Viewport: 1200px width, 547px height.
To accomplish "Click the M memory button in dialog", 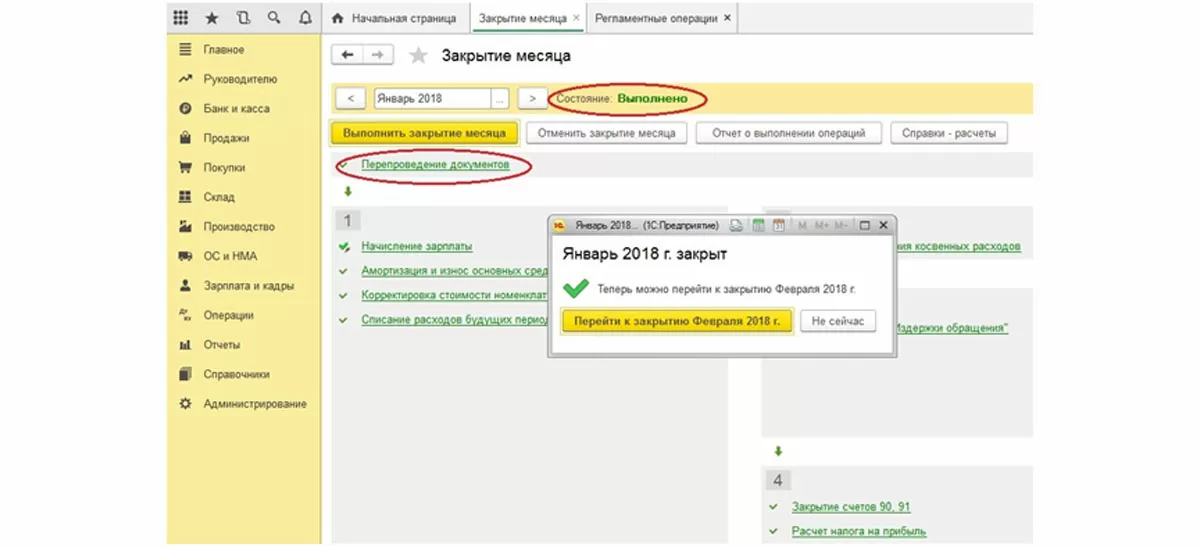I will coord(802,226).
